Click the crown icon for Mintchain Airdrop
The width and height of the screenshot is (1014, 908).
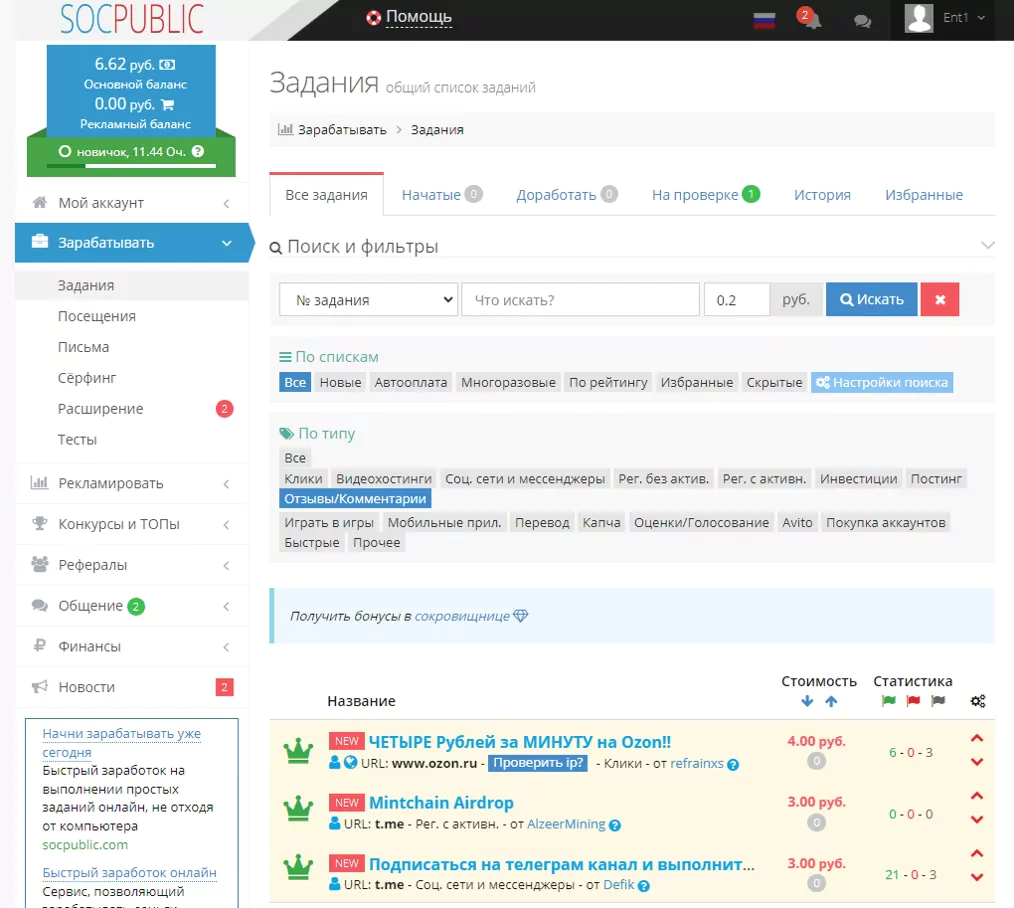298,809
